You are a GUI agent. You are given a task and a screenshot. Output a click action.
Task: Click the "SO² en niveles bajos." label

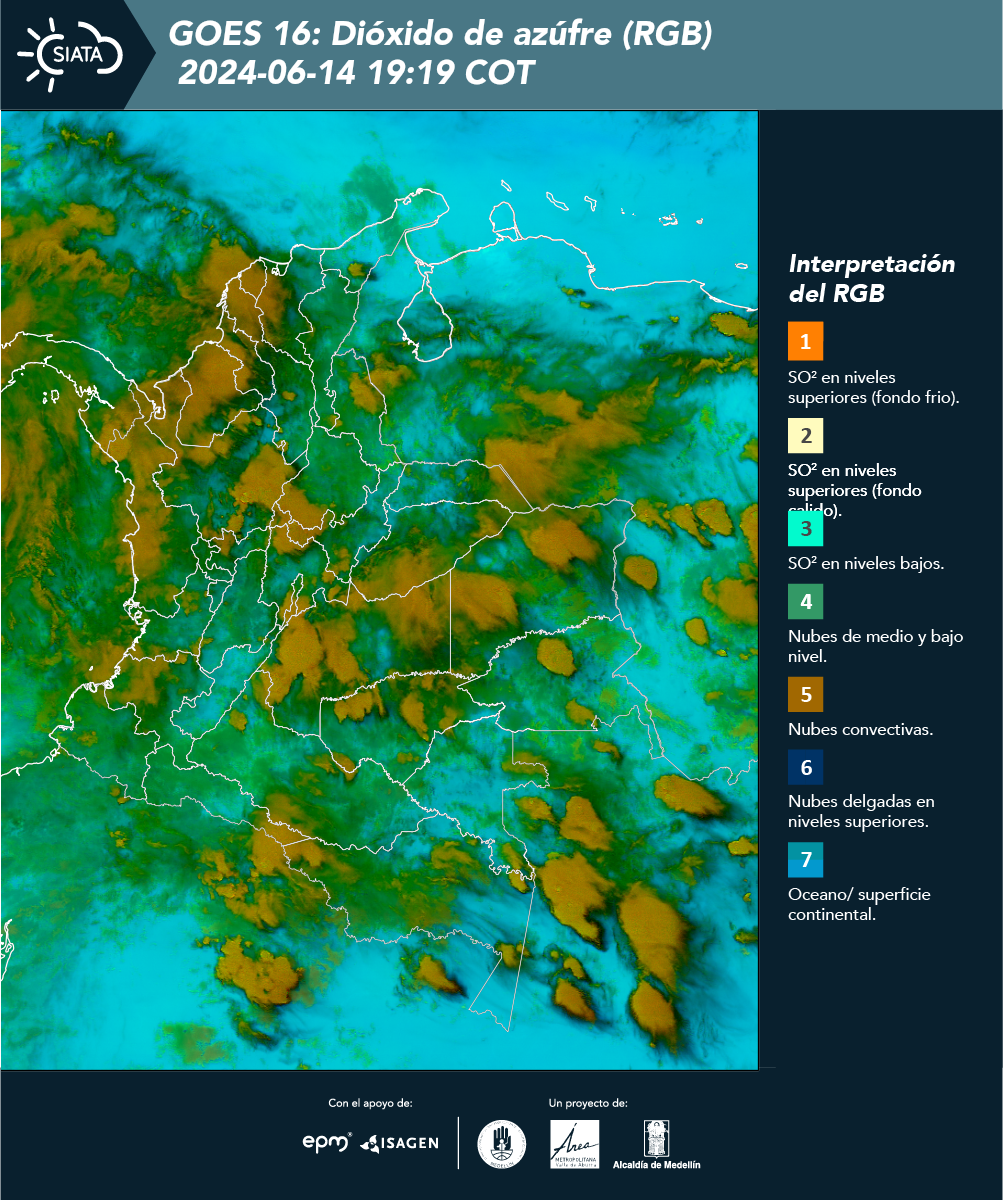866,563
